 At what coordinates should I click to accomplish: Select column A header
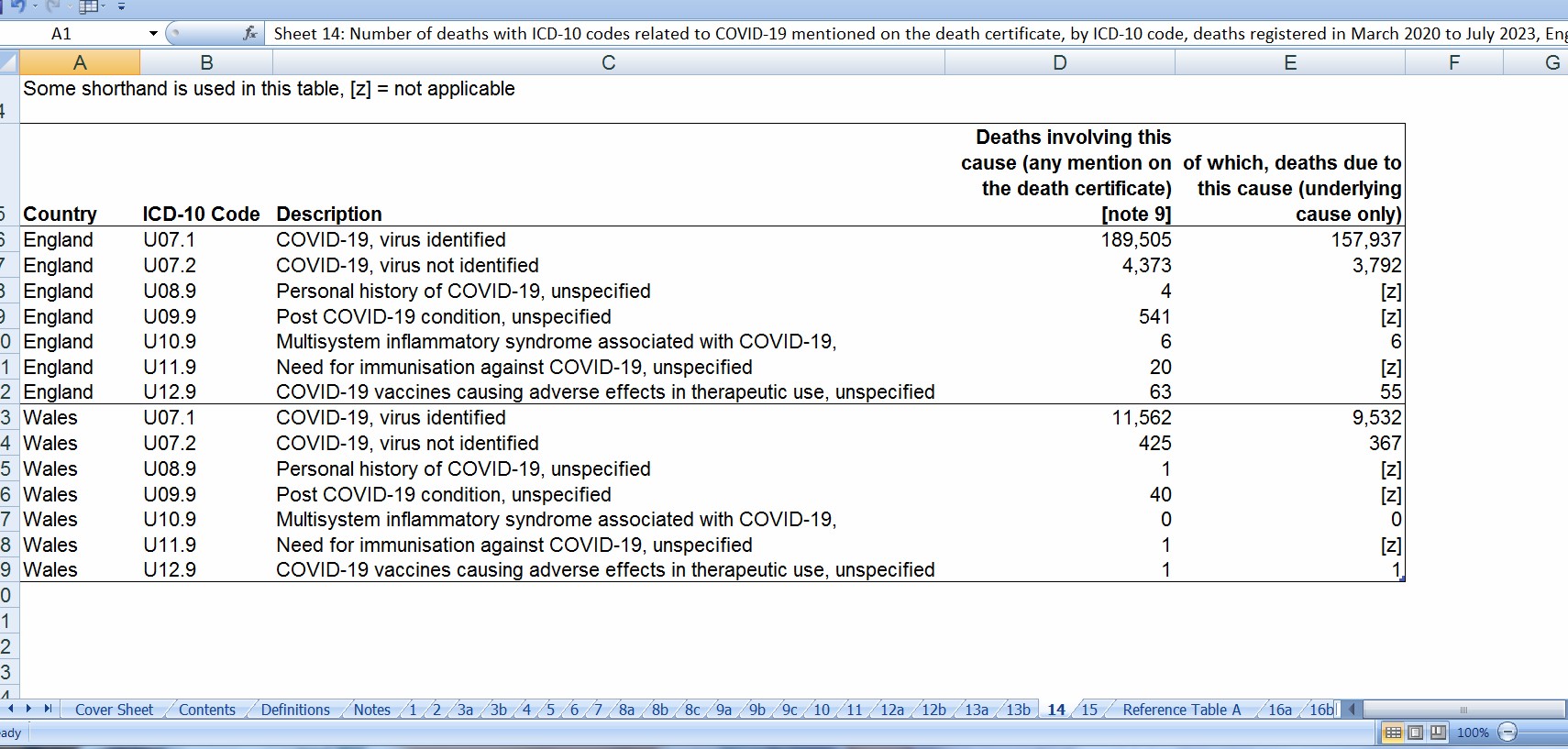[x=80, y=62]
